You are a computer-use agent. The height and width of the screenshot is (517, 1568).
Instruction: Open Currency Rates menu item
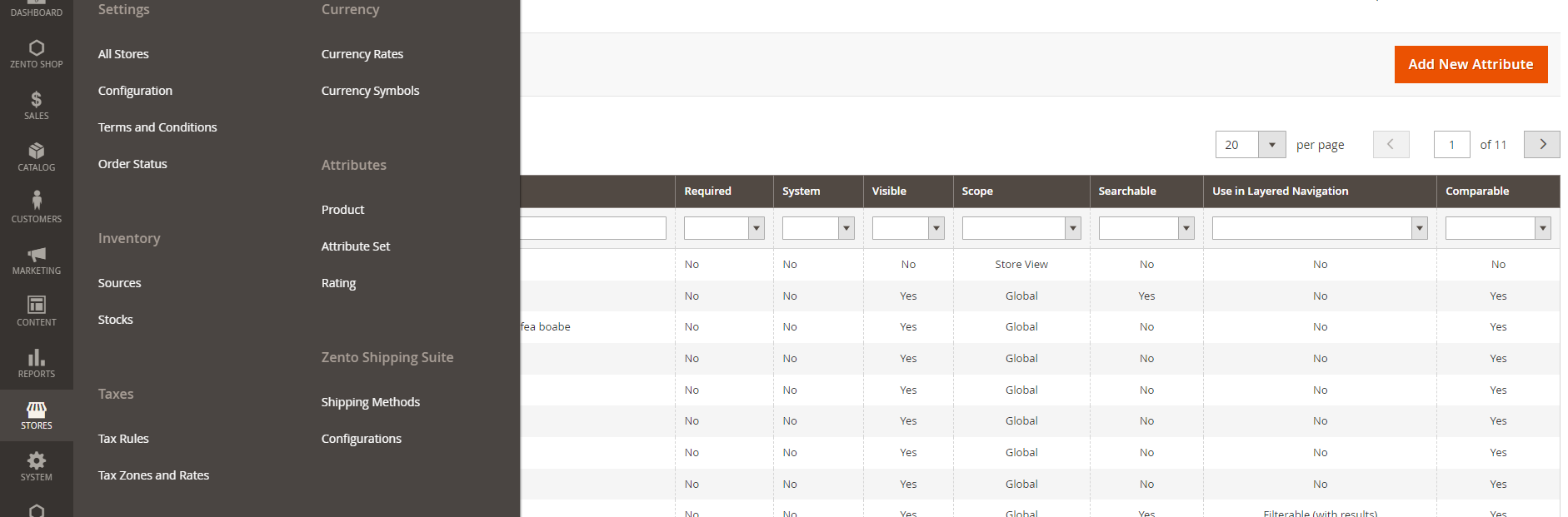(362, 54)
